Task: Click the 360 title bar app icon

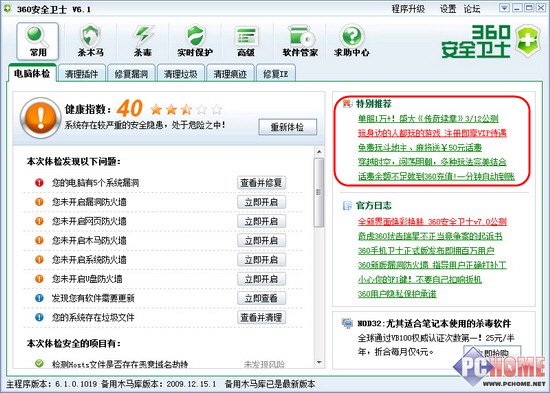Action: (7, 8)
